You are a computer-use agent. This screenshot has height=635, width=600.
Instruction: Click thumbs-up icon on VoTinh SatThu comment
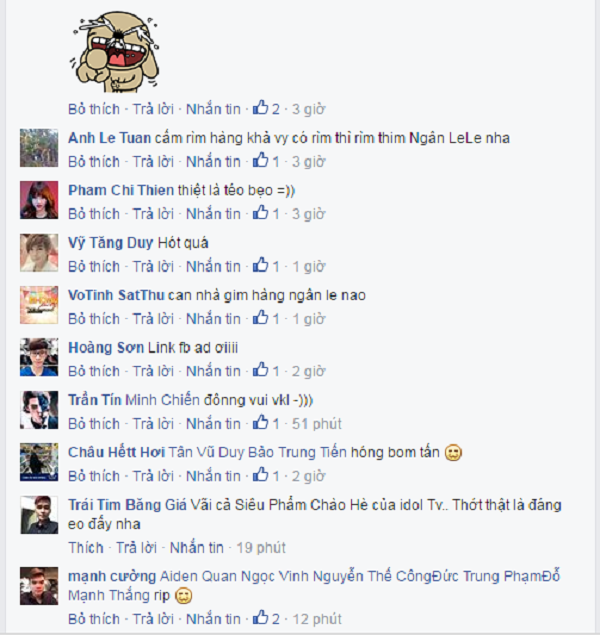260,318
